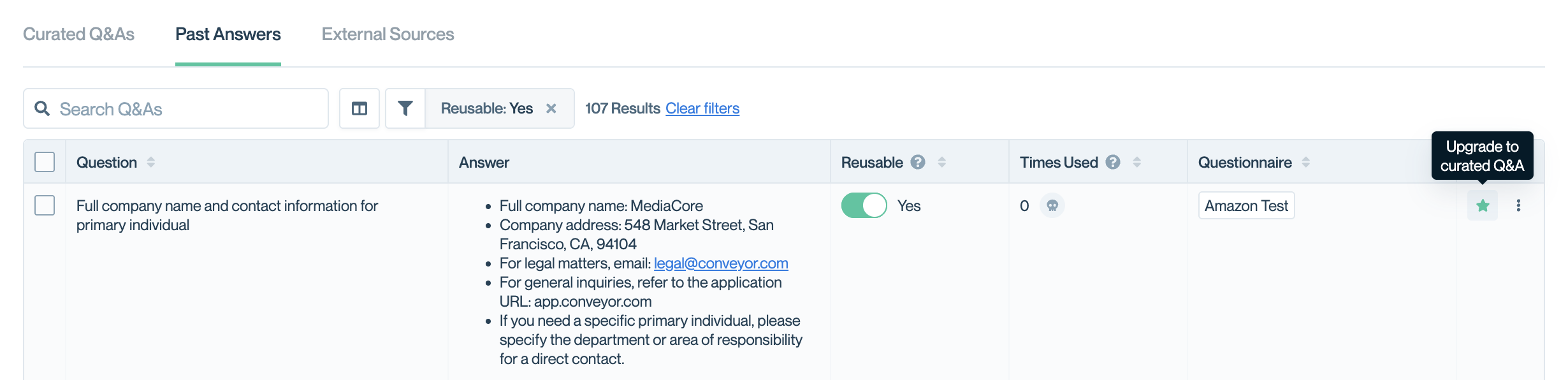The width and height of the screenshot is (1568, 380).
Task: Remove the Reusable: Yes filter chip
Action: click(551, 108)
